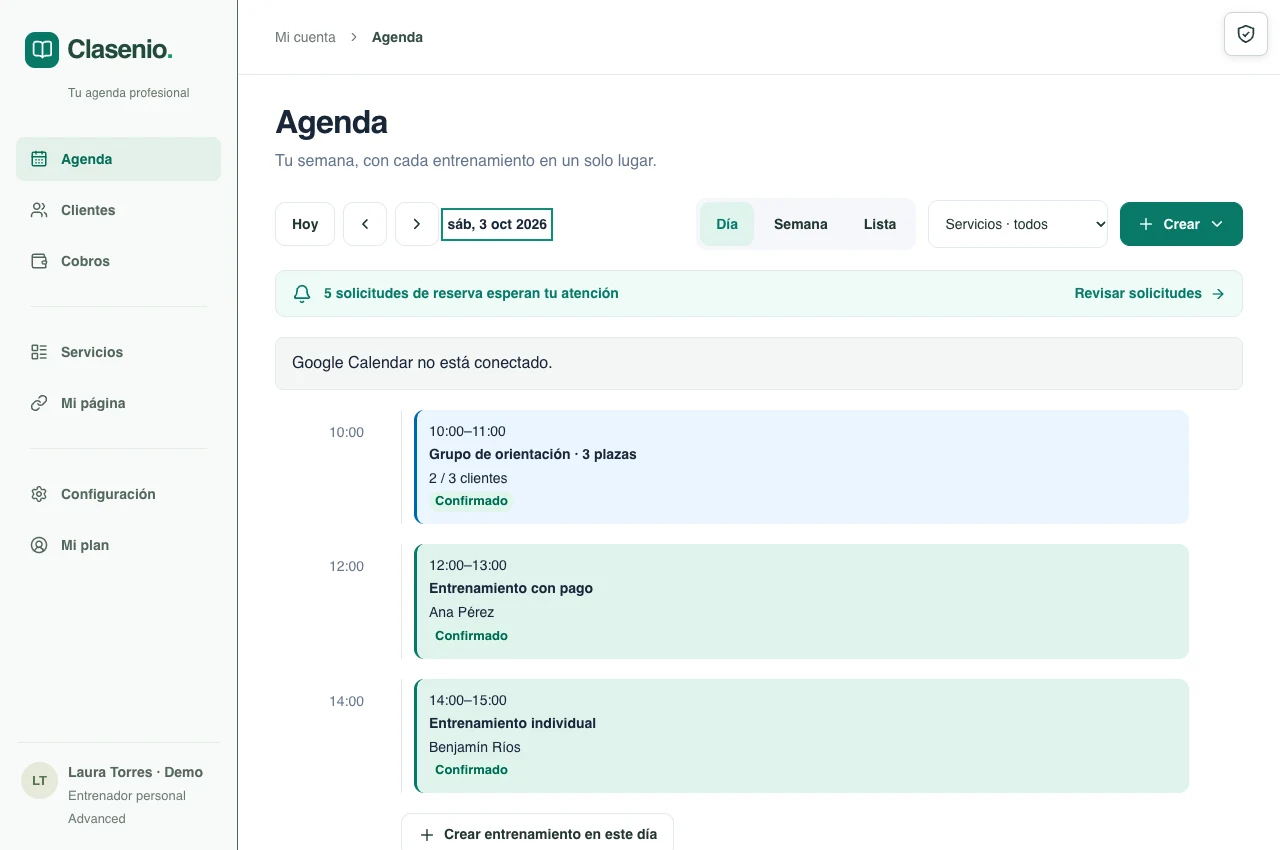Click the plus icon on the Crear button
The image size is (1280, 850).
click(1146, 224)
